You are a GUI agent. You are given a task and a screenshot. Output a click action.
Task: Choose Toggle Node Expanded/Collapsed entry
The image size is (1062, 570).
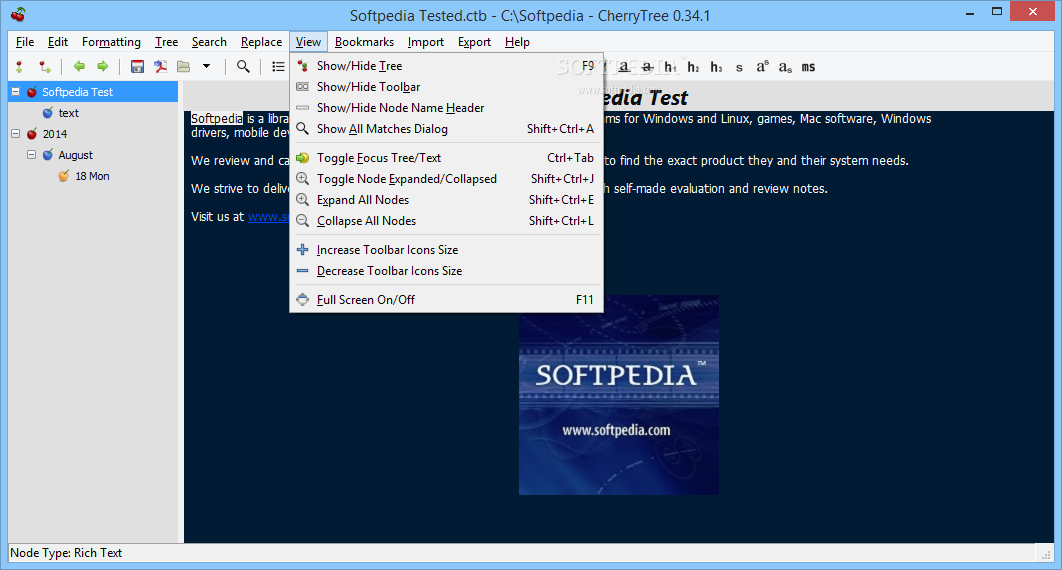pos(446,179)
